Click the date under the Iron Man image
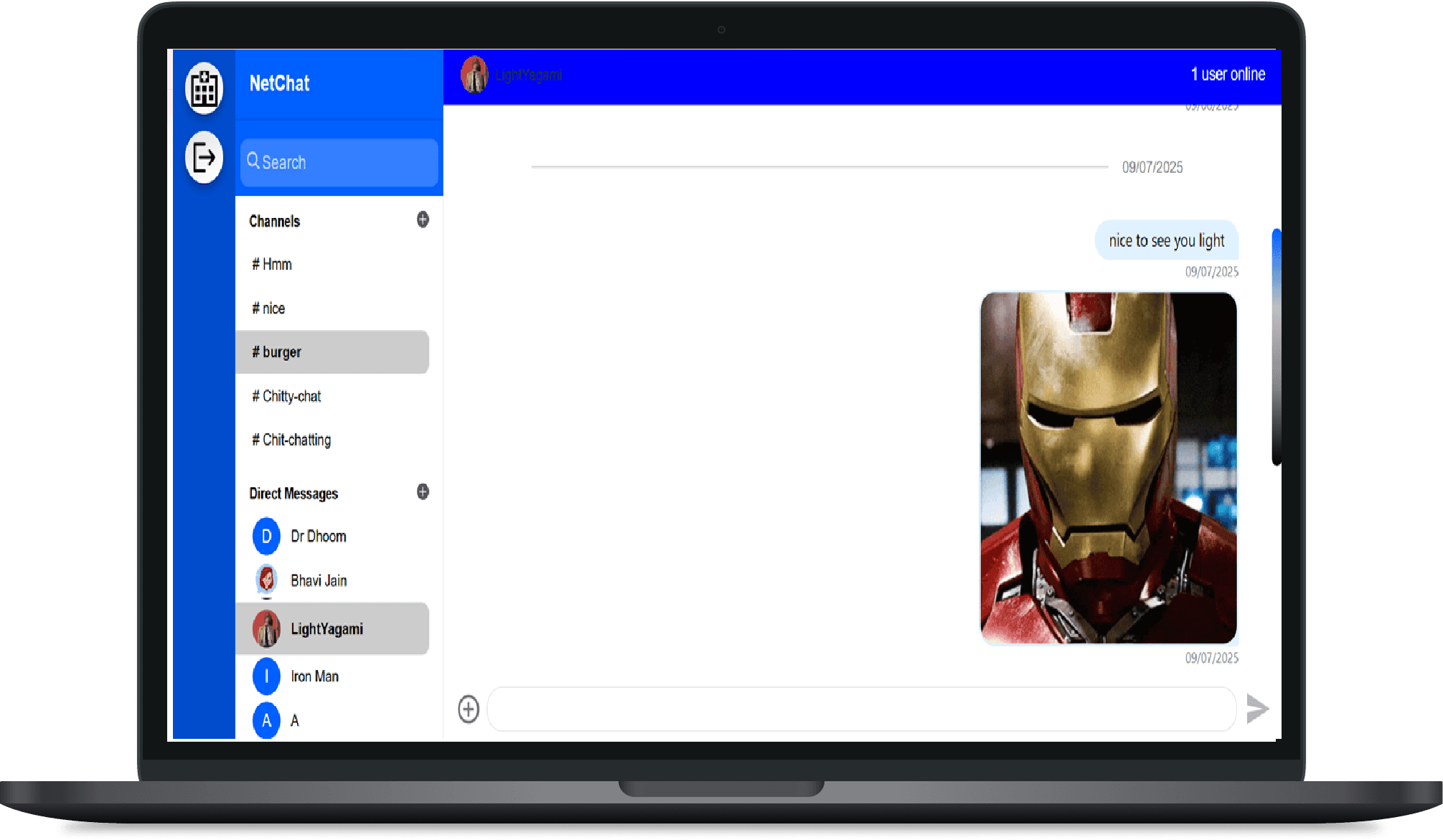This screenshot has height=840, width=1443. click(x=1212, y=658)
